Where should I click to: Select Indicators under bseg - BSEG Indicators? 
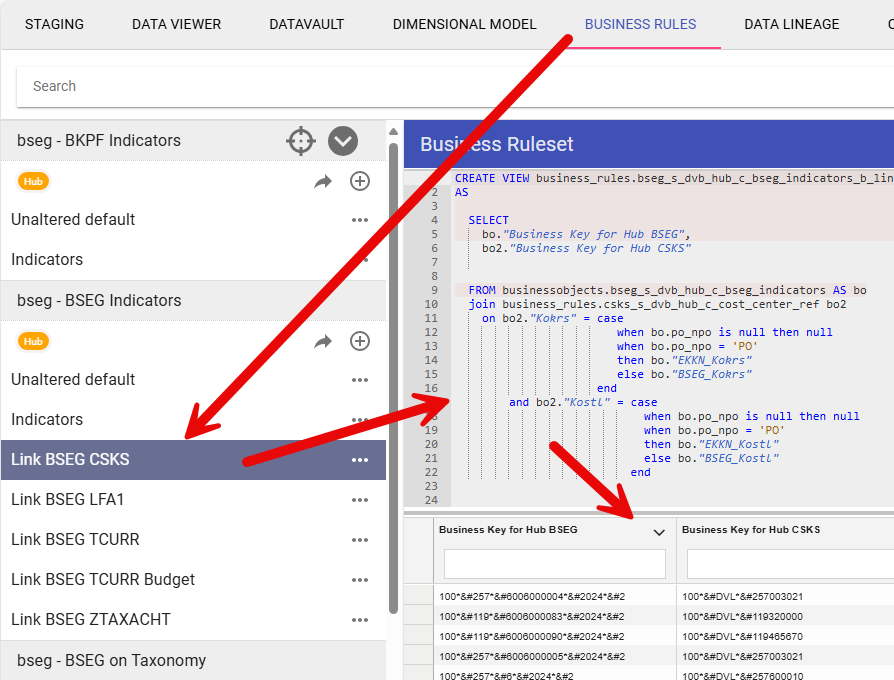(x=47, y=420)
